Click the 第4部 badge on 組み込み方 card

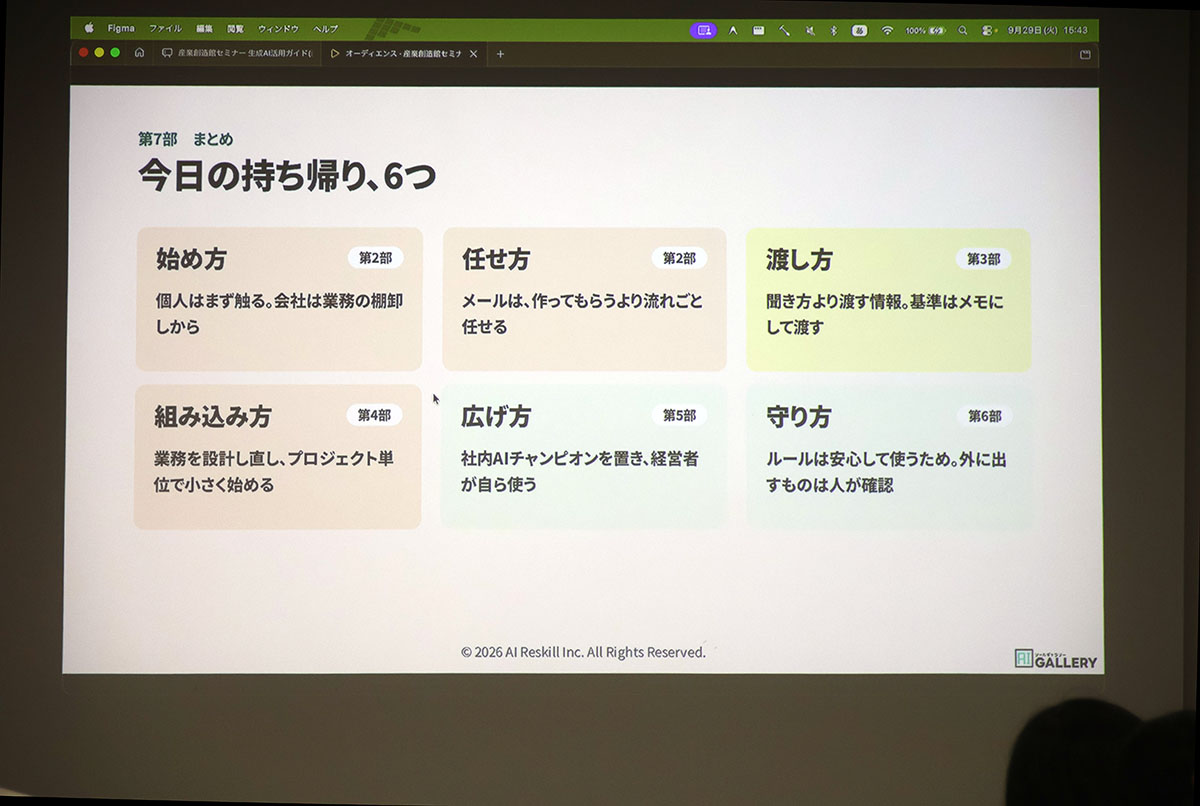point(375,415)
